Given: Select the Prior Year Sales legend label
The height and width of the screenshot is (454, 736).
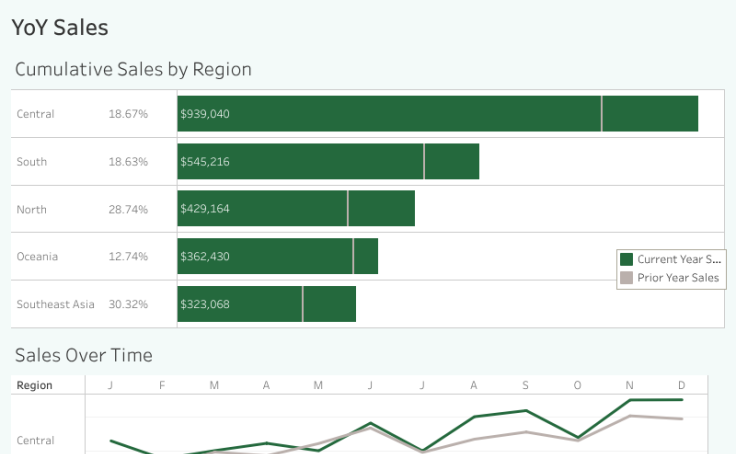Looking at the screenshot, I should click(678, 278).
